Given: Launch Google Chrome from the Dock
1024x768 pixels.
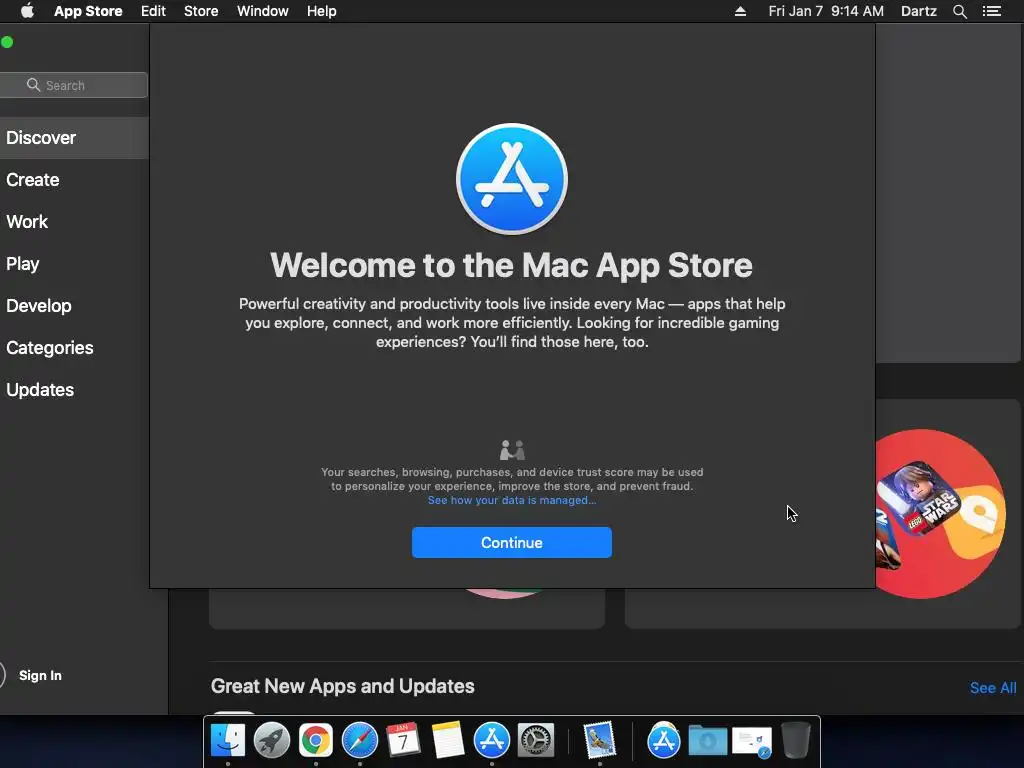Looking at the screenshot, I should (x=316, y=741).
